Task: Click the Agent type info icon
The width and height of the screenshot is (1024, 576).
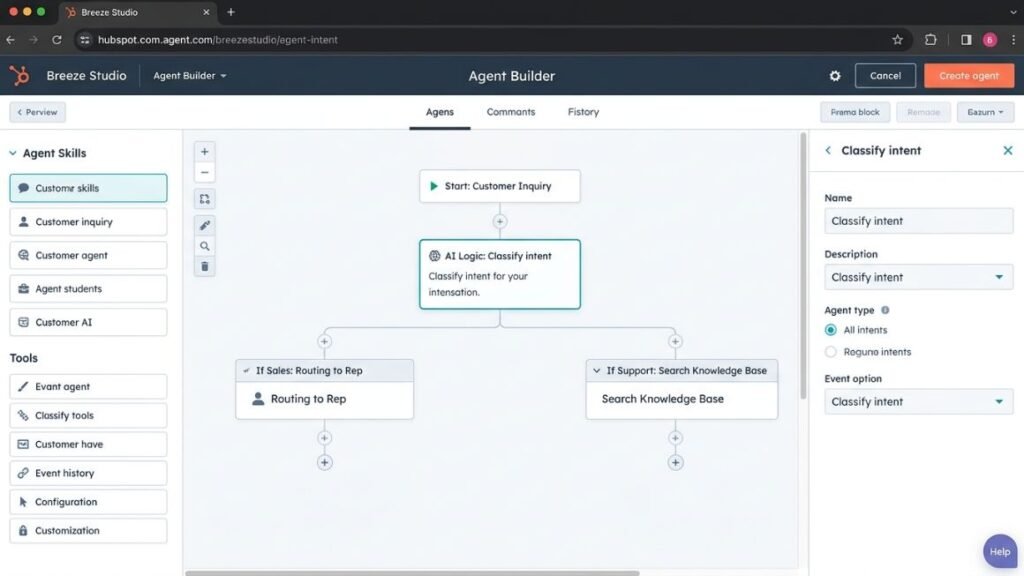Action: (x=885, y=310)
